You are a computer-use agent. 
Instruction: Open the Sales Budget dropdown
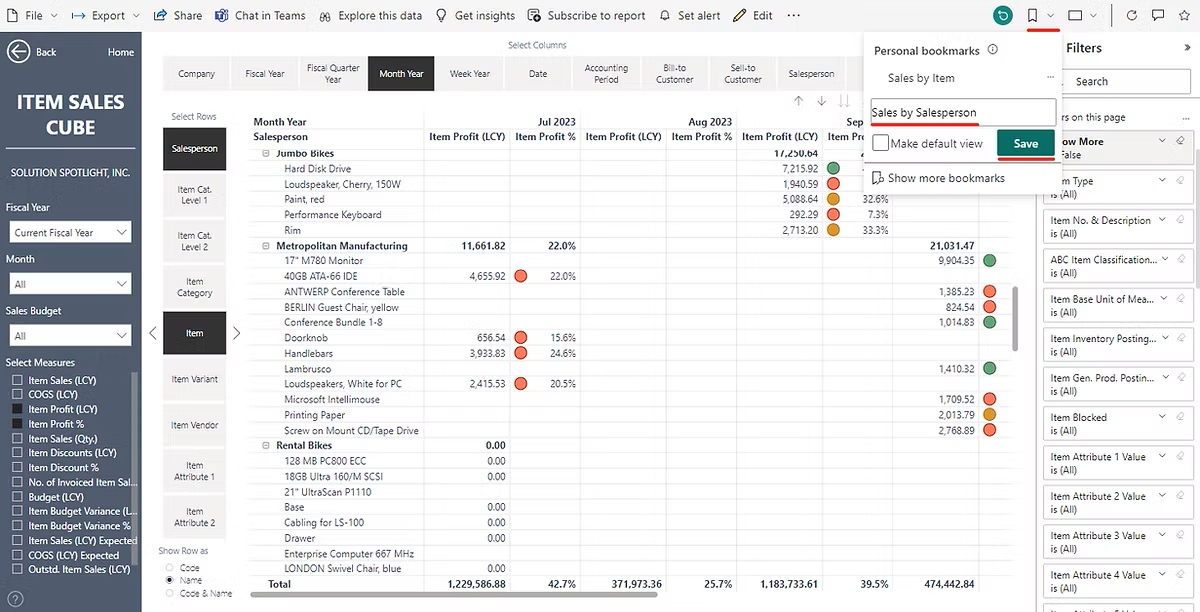68,336
